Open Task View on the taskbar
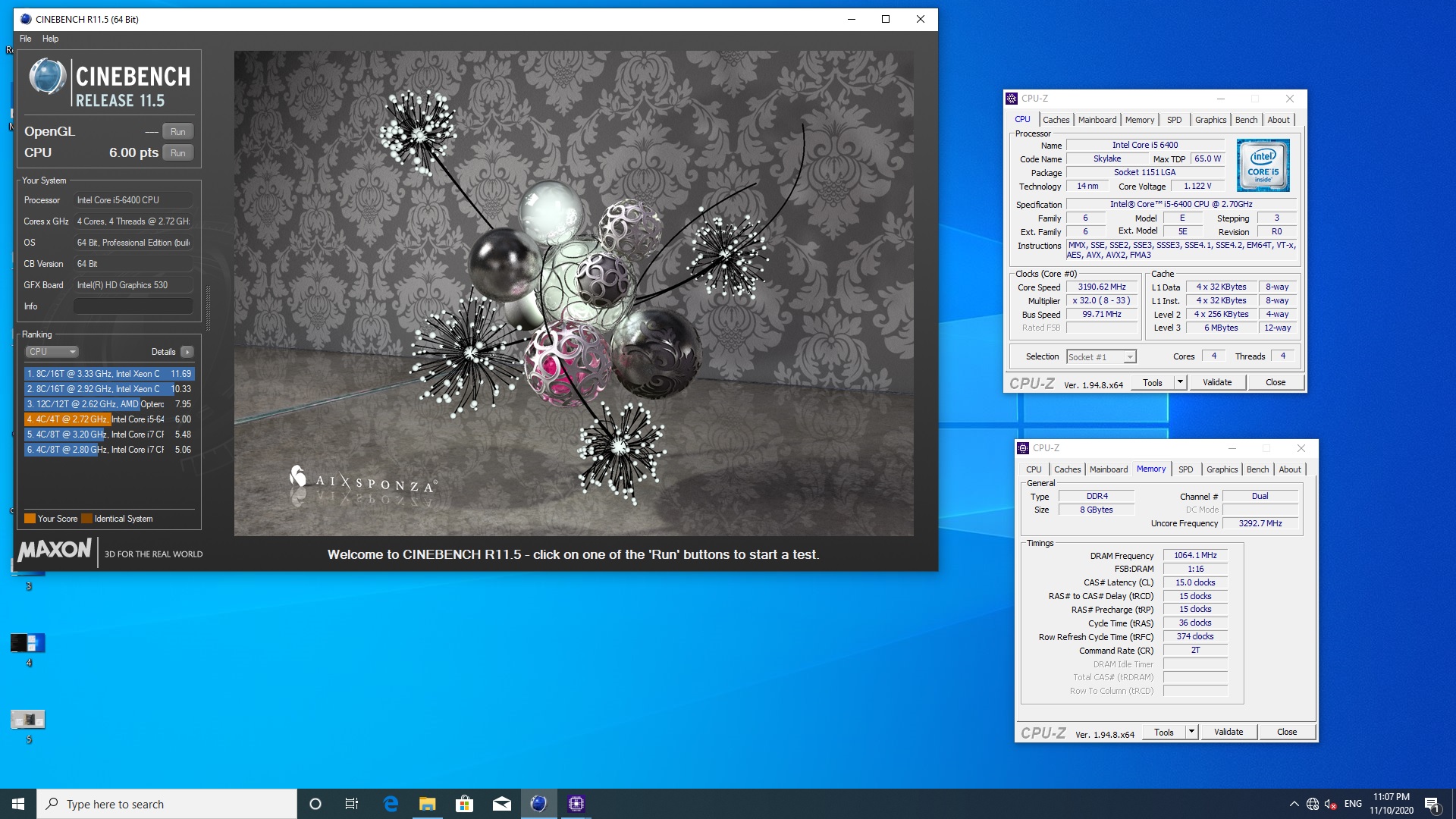Image resolution: width=1456 pixels, height=819 pixels. coord(352,804)
